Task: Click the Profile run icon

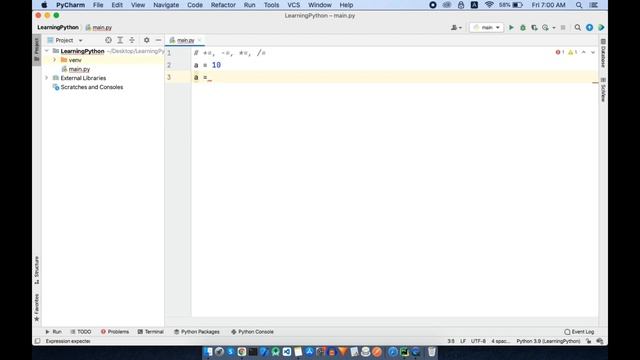Action: [546, 27]
